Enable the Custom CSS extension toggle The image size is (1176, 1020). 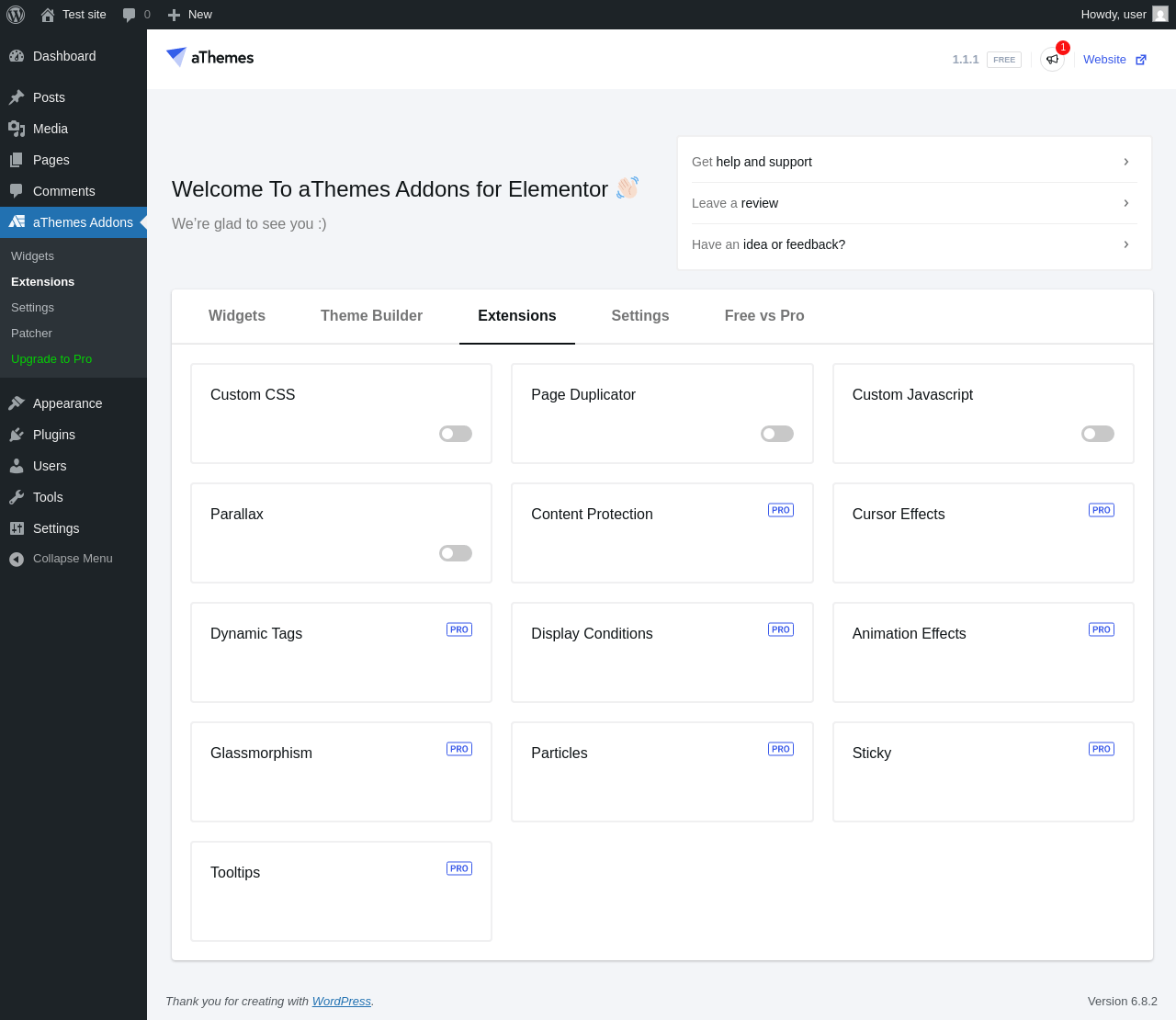tap(456, 434)
